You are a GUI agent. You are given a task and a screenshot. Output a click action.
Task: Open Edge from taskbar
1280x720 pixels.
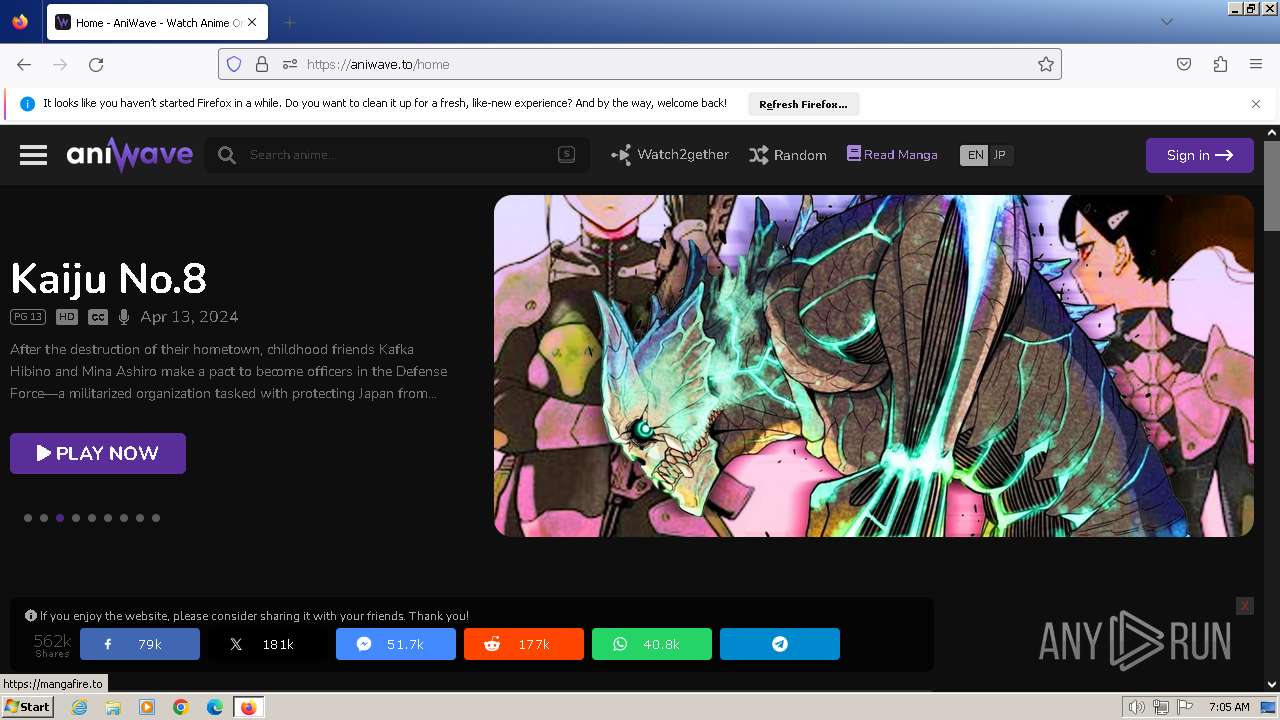(215, 707)
